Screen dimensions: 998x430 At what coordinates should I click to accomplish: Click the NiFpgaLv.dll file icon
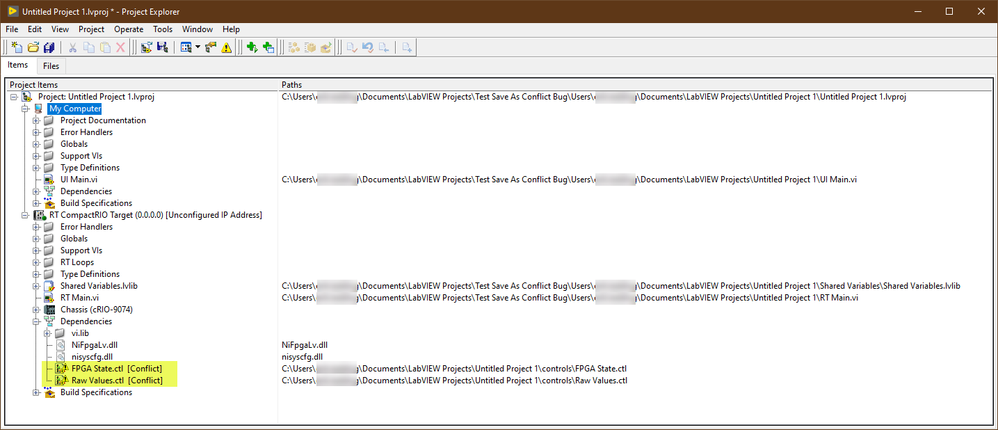click(x=60, y=345)
